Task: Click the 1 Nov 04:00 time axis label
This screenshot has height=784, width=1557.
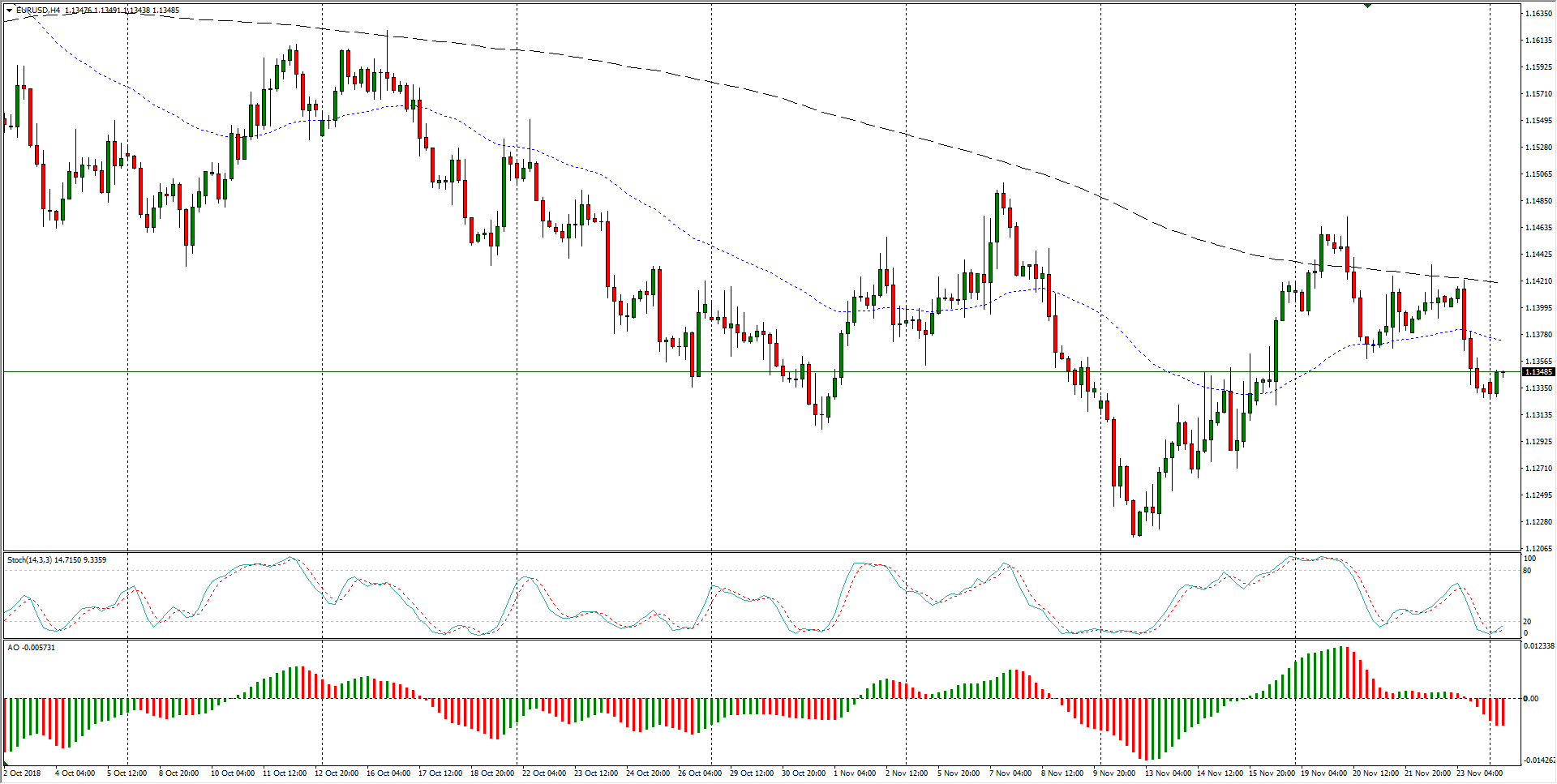Action: tap(855, 773)
